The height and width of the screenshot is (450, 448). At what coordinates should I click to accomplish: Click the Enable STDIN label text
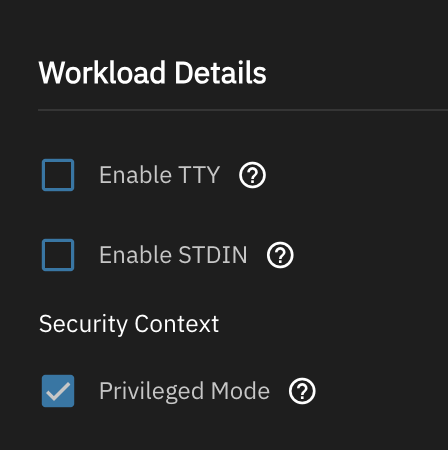[x=173, y=255]
